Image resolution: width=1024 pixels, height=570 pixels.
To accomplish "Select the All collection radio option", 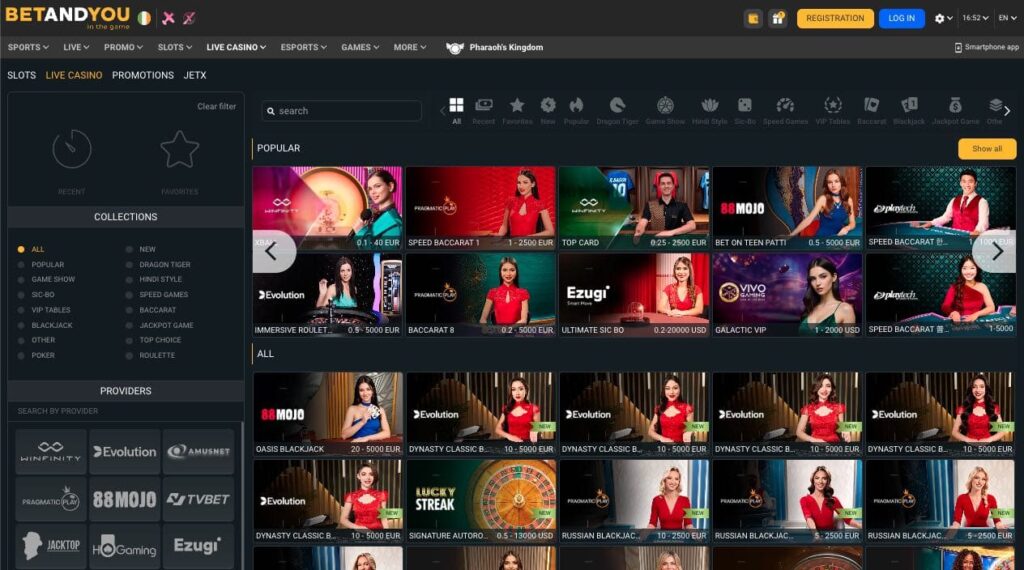I will click(21, 249).
